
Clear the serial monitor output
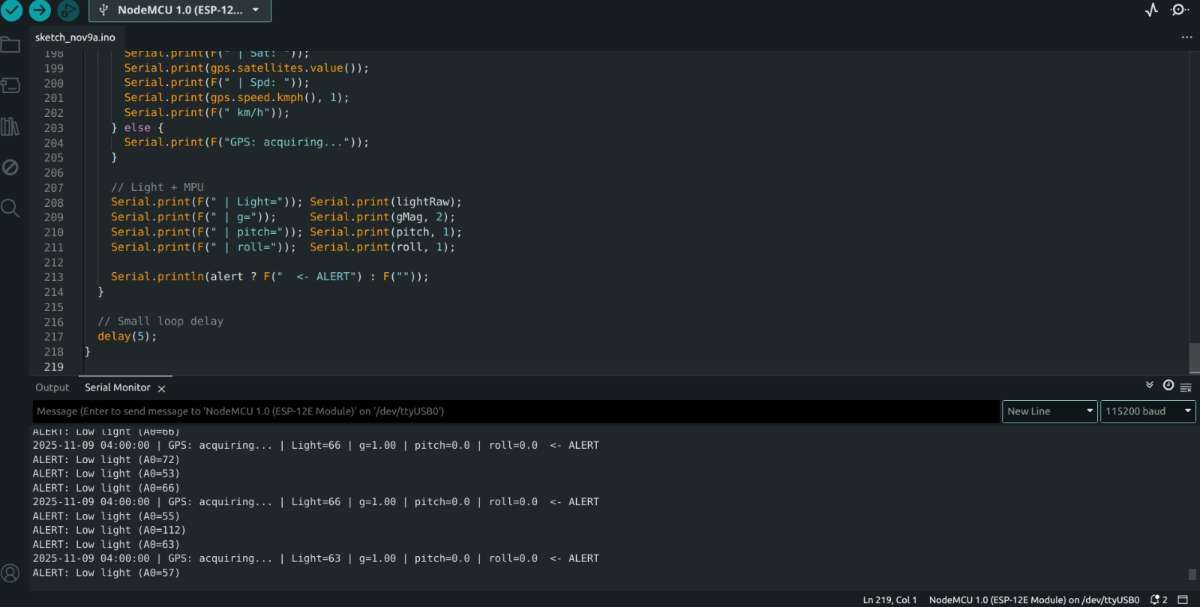click(1186, 386)
